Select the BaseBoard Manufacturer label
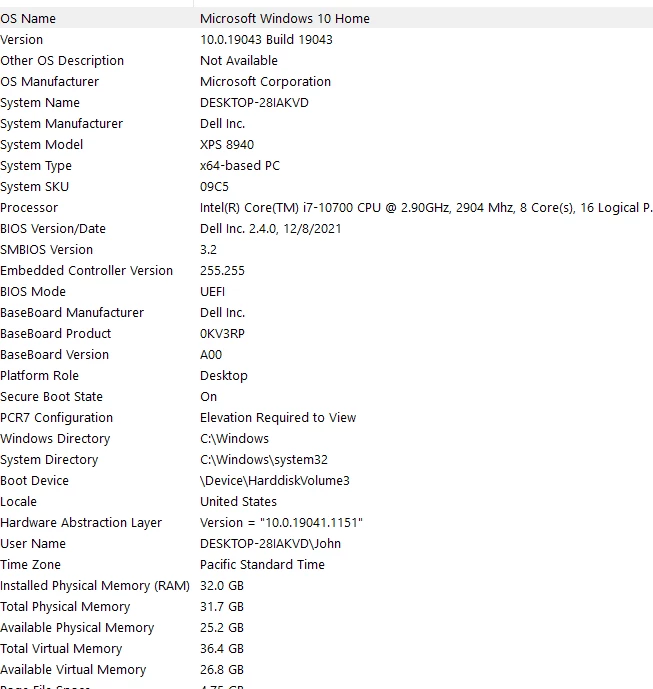653x689 pixels. coord(72,313)
